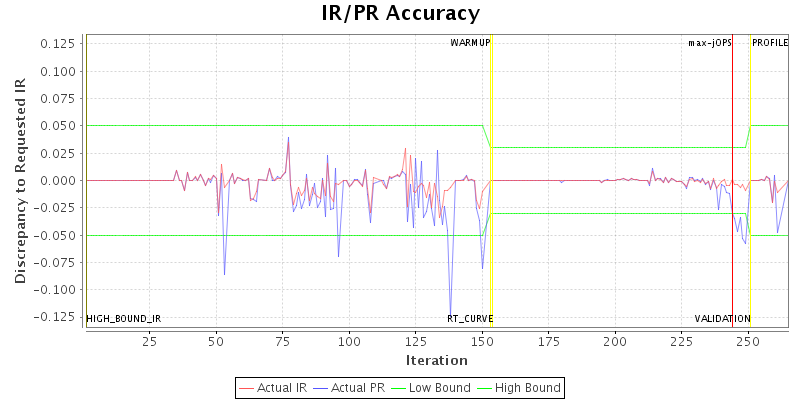Click the PROFILE phase label

pos(770,43)
